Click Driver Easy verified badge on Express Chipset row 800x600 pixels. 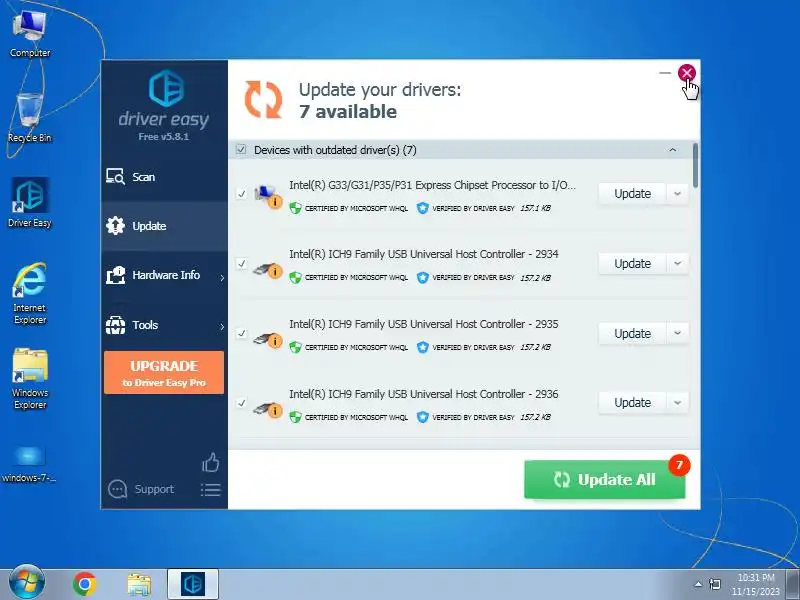point(422,208)
